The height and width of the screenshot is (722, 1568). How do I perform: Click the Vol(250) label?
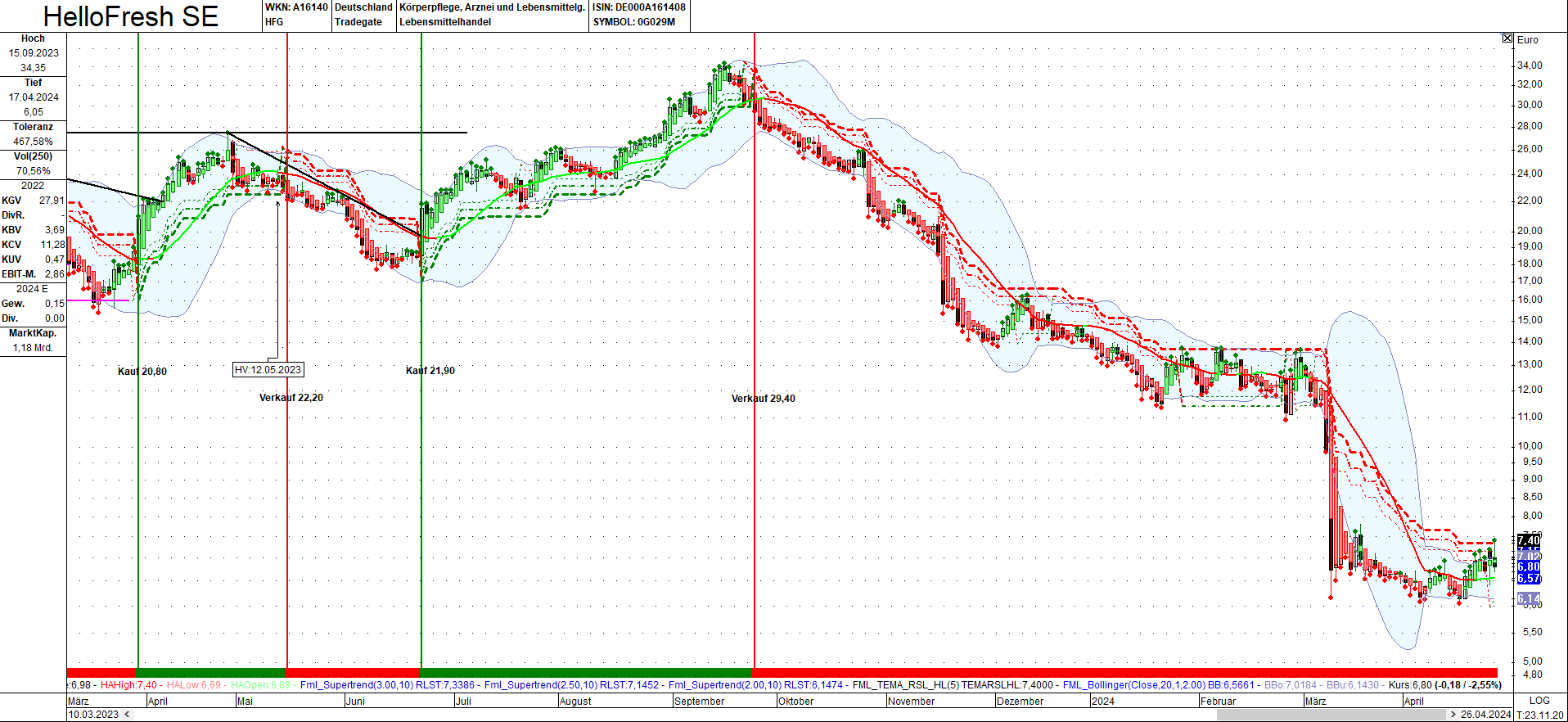[34, 156]
